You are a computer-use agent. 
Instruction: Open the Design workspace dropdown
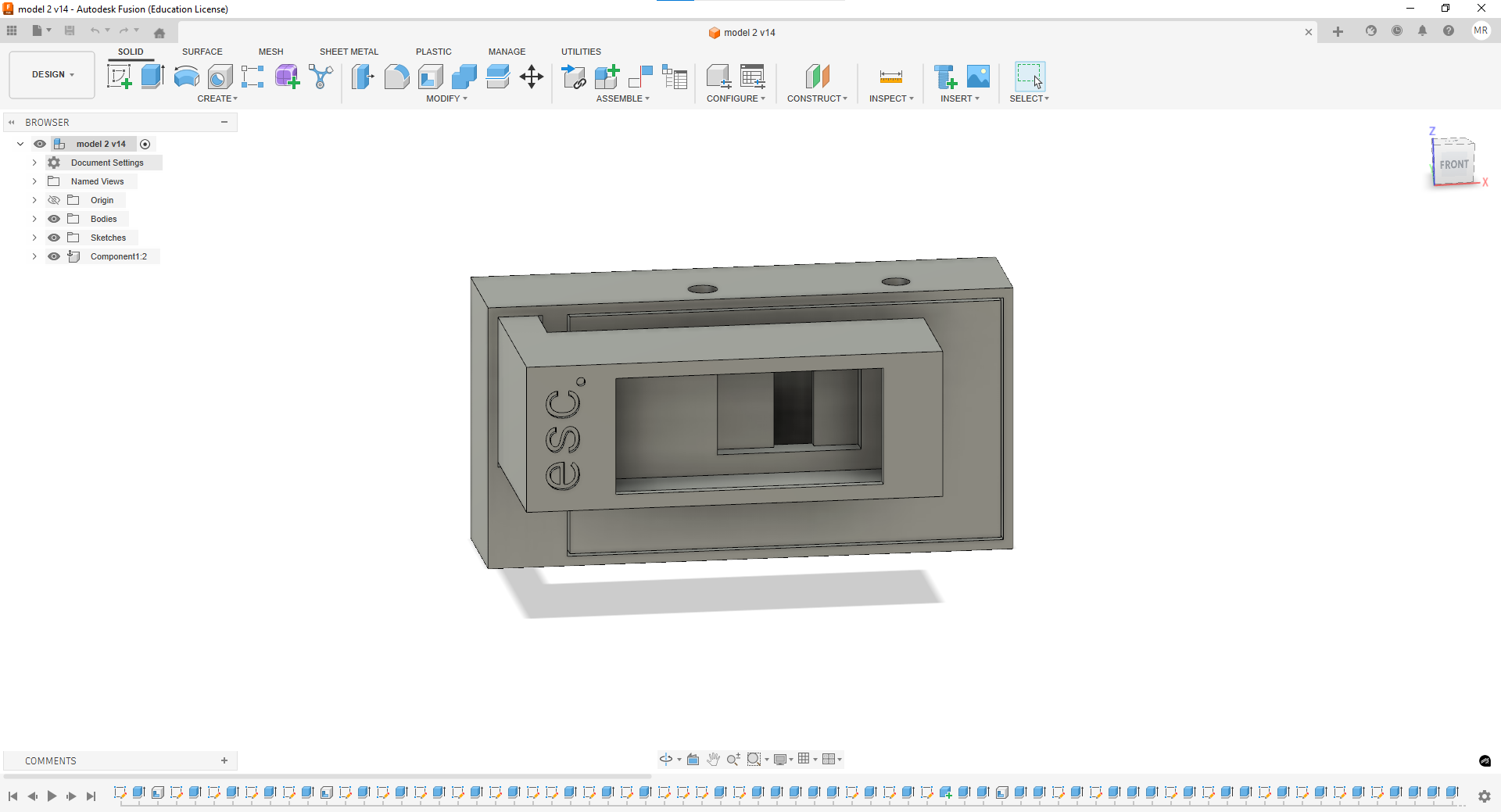click(x=52, y=75)
